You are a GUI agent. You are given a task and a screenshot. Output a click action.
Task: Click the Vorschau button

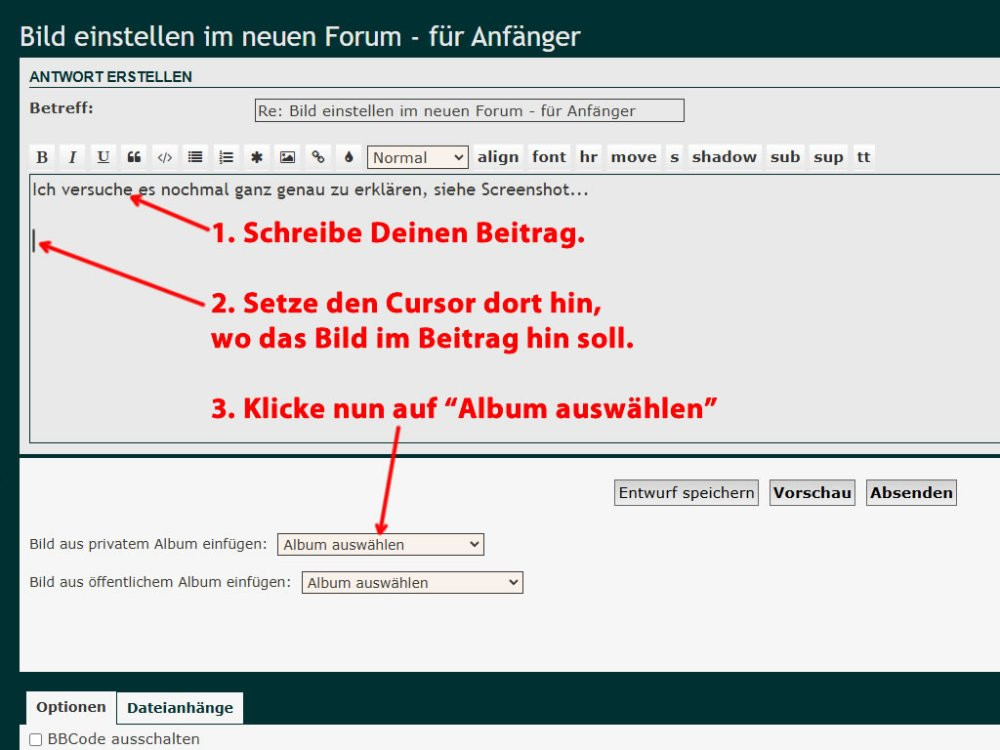click(812, 493)
